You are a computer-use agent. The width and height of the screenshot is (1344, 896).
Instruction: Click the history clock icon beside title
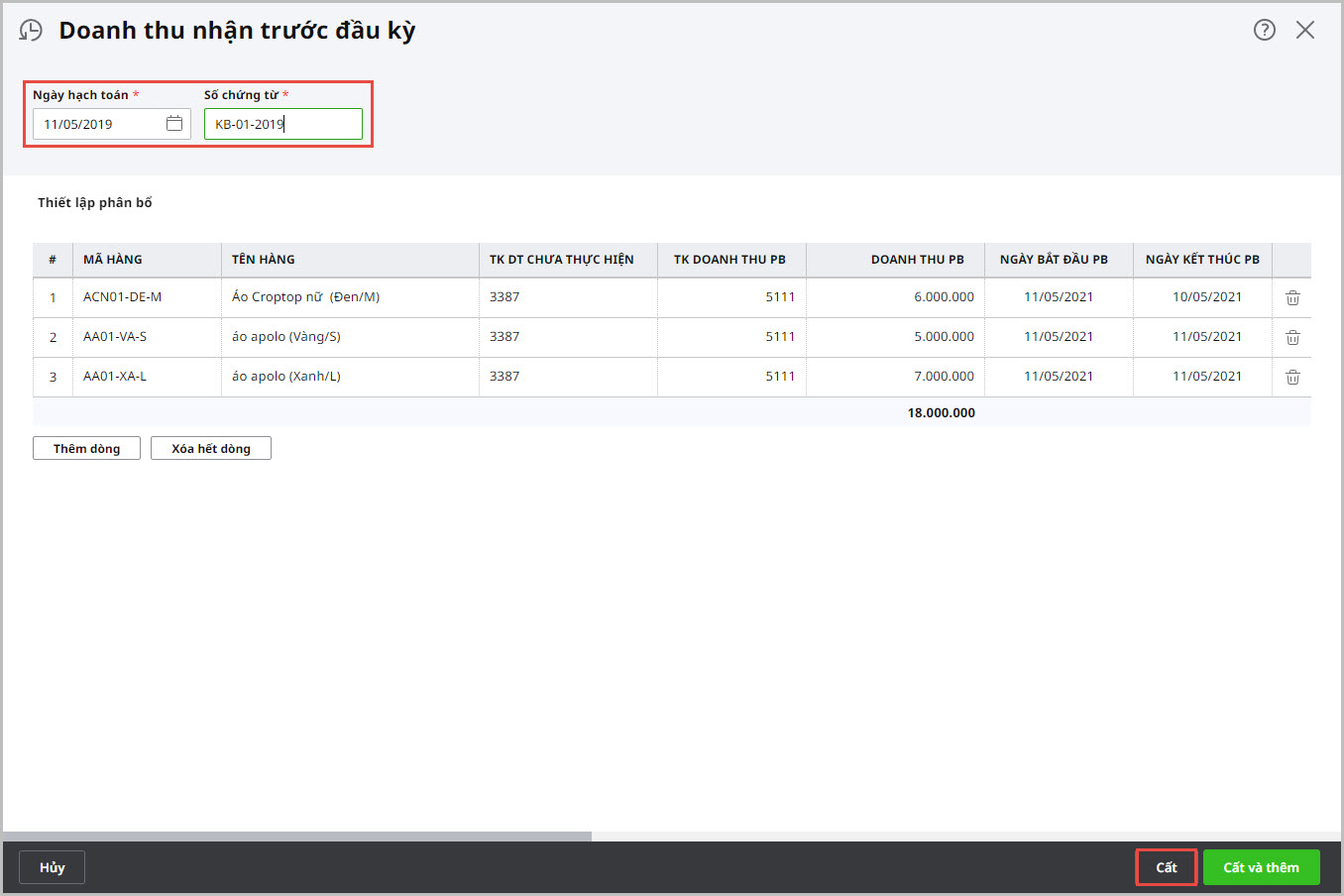pyautogui.click(x=32, y=31)
